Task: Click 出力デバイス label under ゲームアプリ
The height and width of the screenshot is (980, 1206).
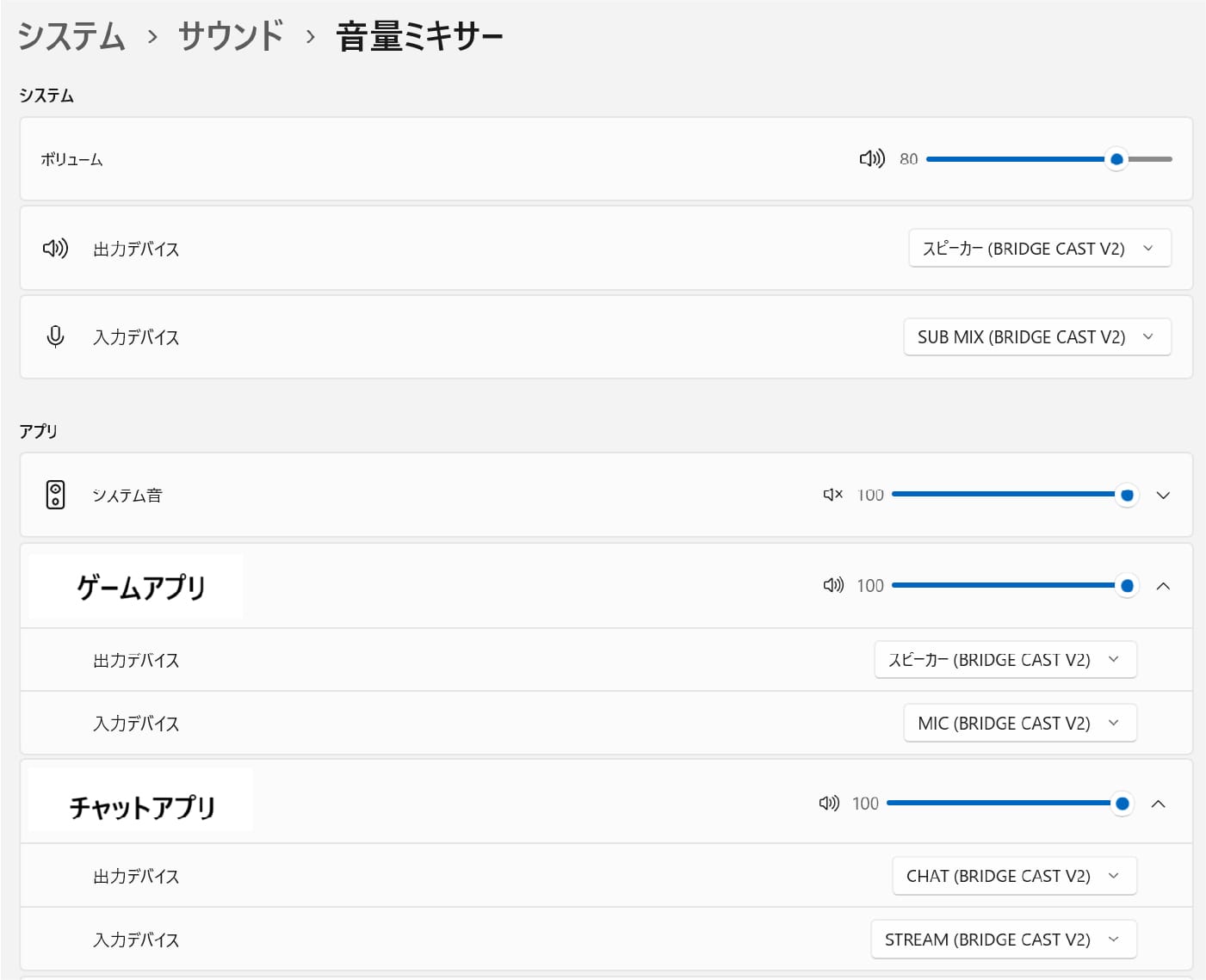Action: (x=136, y=661)
